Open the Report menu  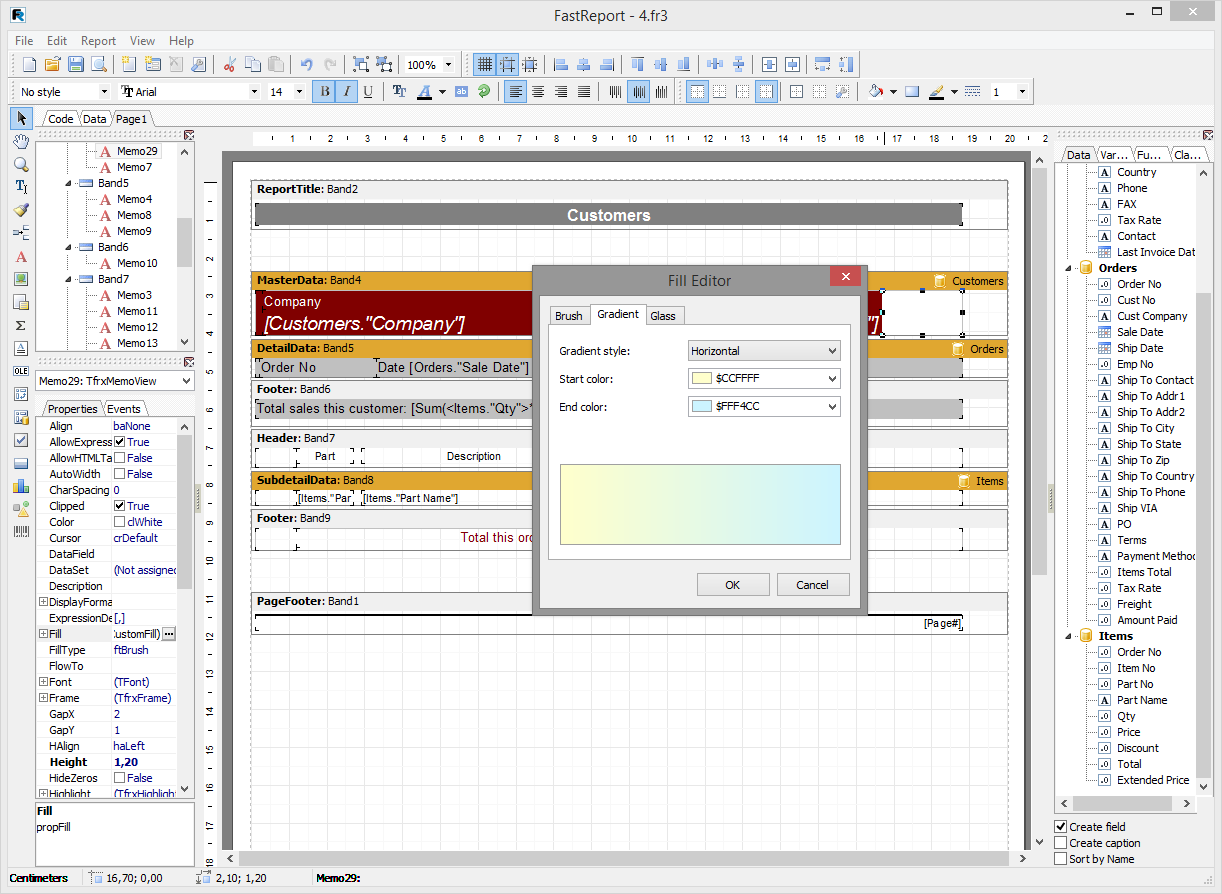click(98, 41)
